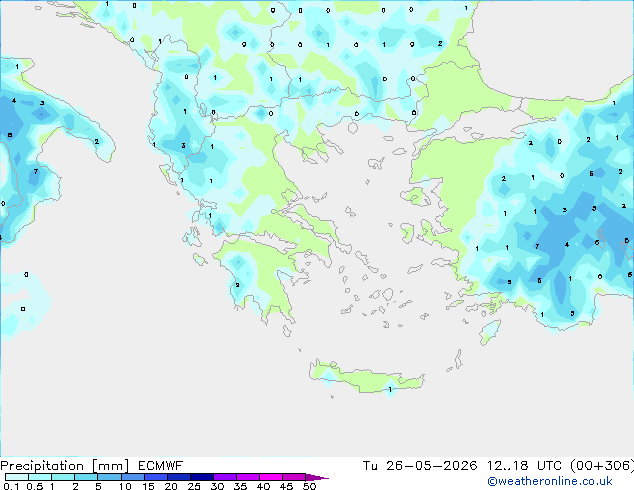Click the 35–40 violet legend swatch
Image resolution: width=634 pixels, height=490 pixels.
click(x=247, y=477)
